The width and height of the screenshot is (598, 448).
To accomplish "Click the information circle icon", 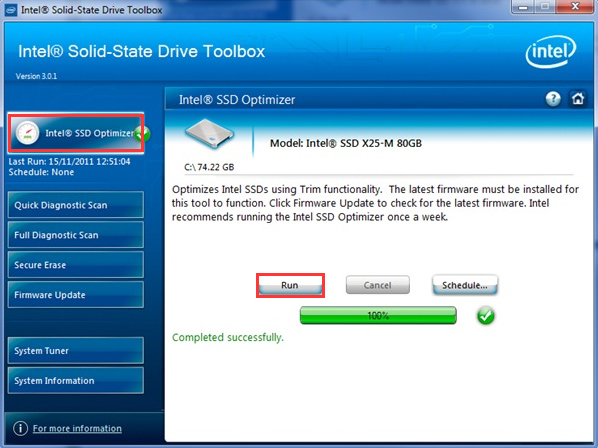I will coord(20,428).
